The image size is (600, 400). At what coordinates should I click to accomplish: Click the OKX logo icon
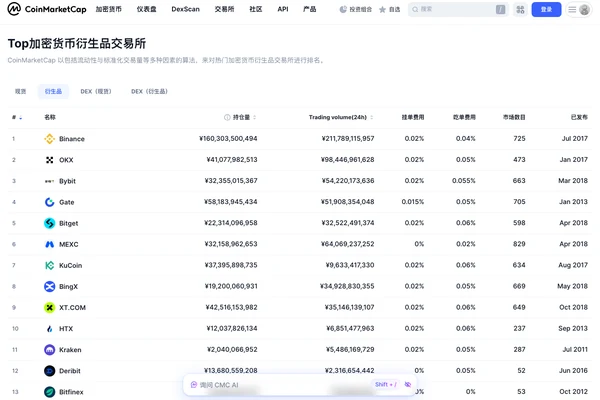click(49, 160)
